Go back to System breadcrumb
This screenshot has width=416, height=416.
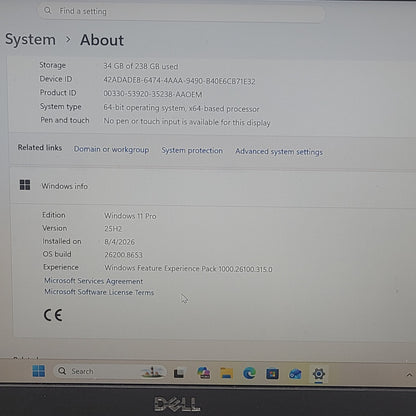[30, 40]
